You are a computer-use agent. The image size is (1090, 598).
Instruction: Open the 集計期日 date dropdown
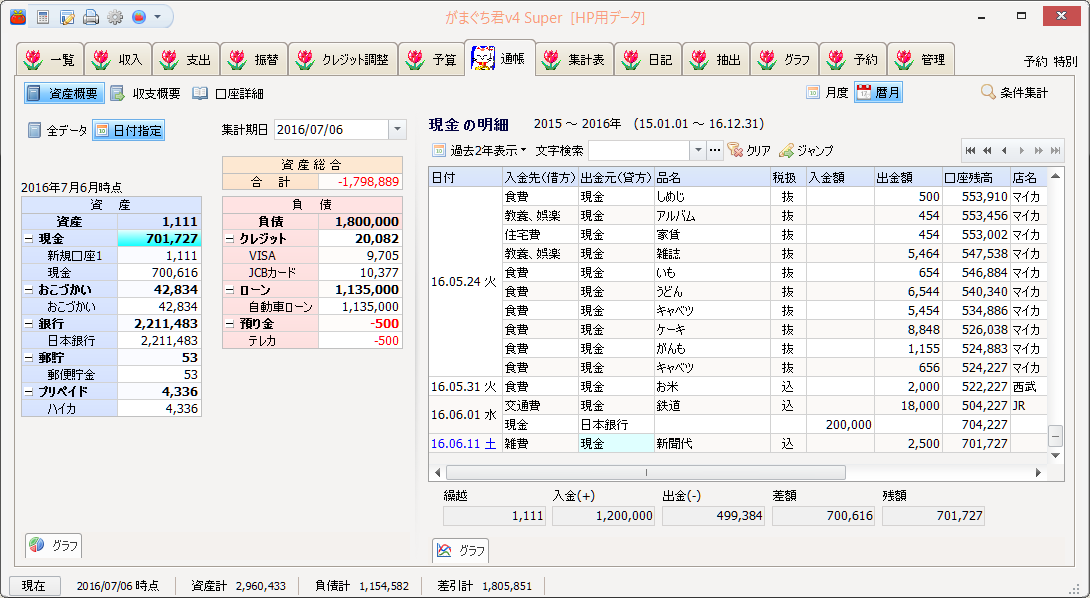coord(397,130)
